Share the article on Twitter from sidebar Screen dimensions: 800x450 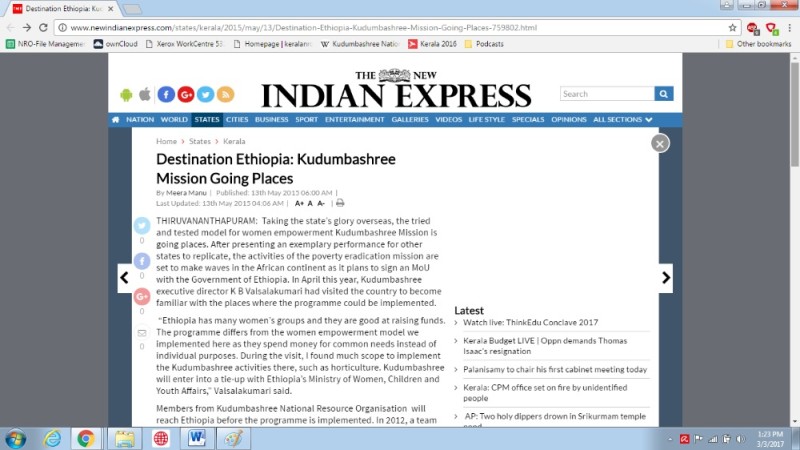click(x=142, y=225)
